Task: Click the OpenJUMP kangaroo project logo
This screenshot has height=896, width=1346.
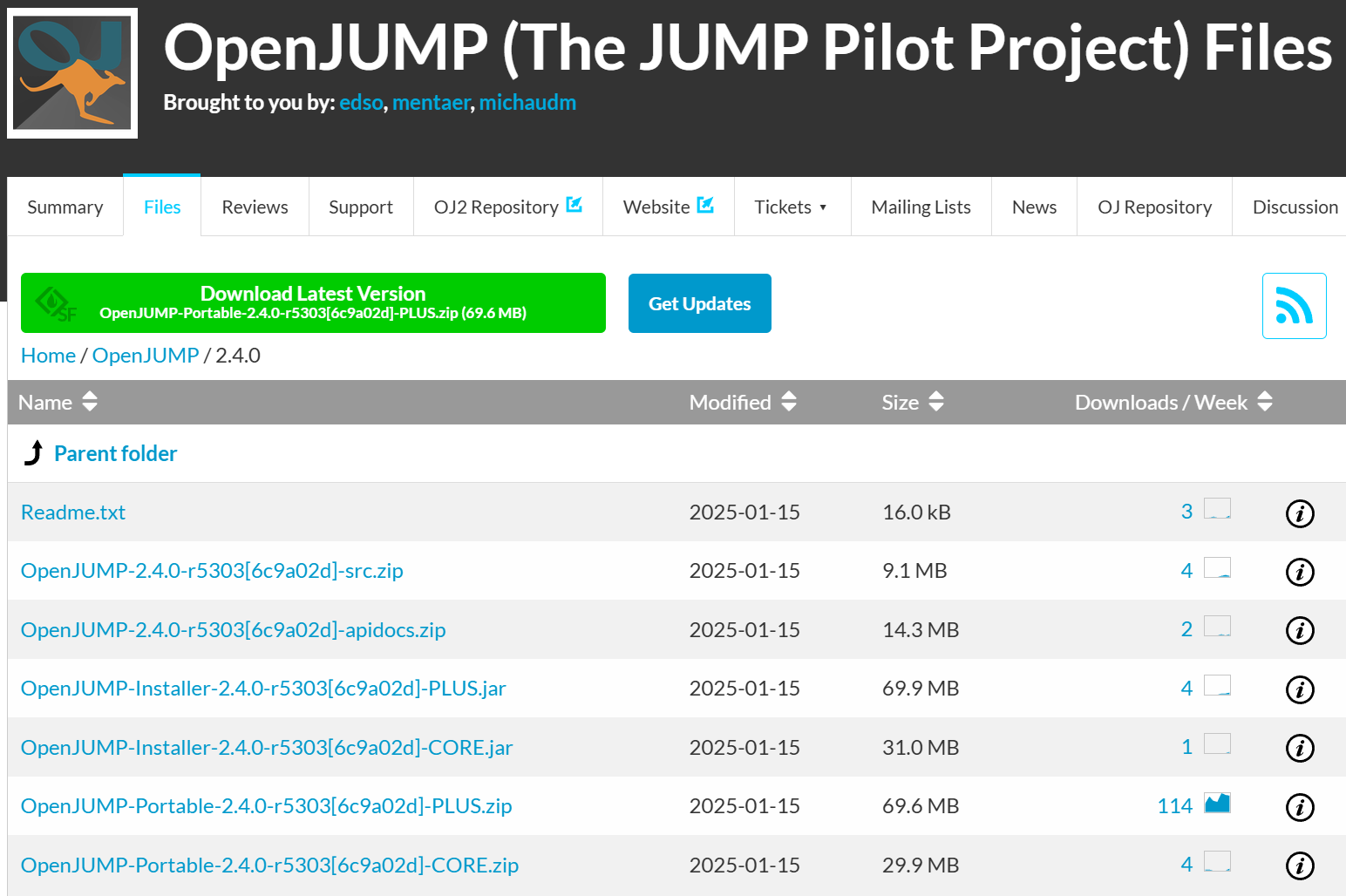Action: click(x=72, y=73)
